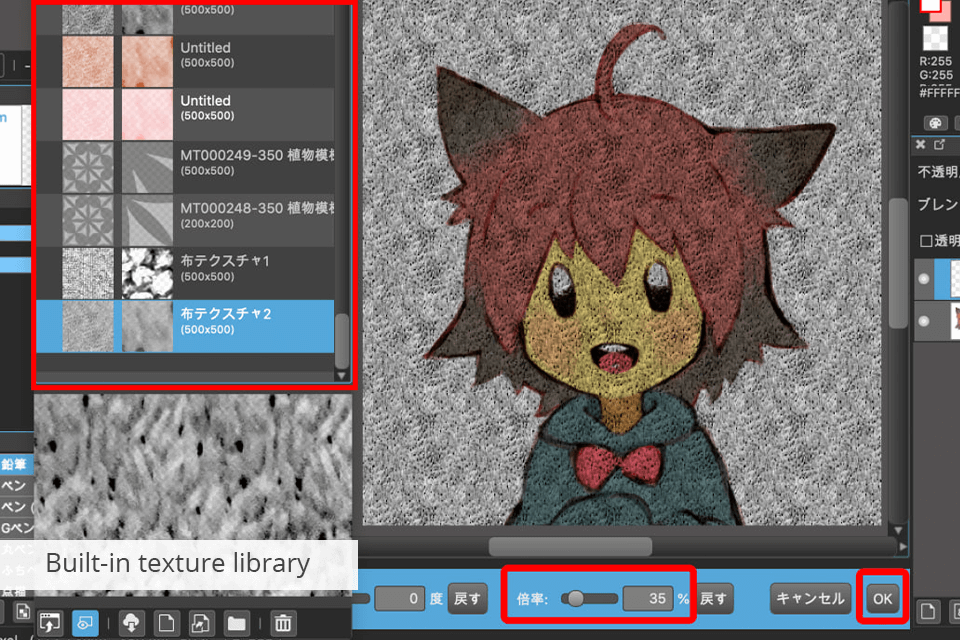960x640 pixels.
Task: Select the 布テクスチャ2 texture row
Action: [185, 326]
